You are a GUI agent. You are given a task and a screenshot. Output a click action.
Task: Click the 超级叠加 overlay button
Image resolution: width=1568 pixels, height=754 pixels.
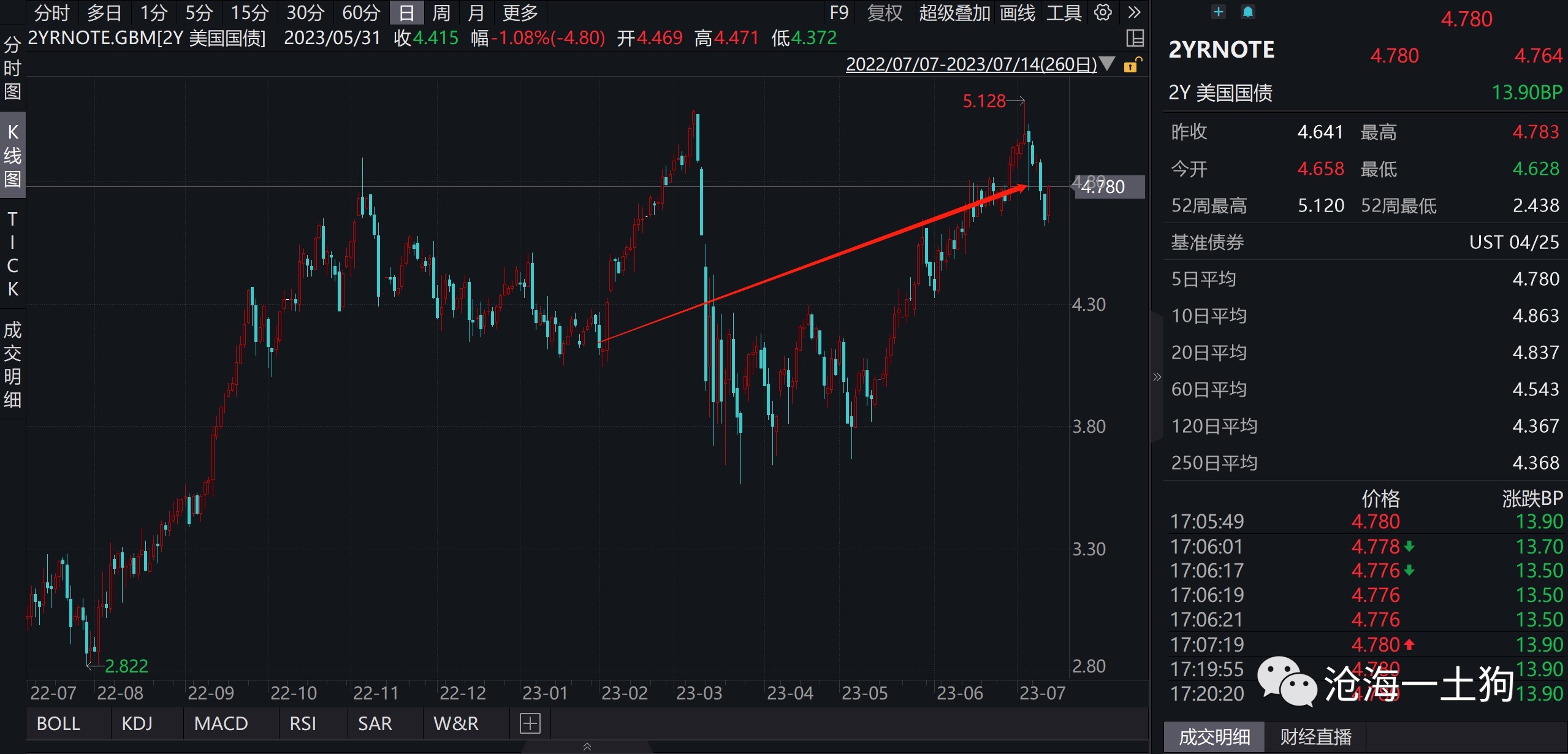(954, 12)
